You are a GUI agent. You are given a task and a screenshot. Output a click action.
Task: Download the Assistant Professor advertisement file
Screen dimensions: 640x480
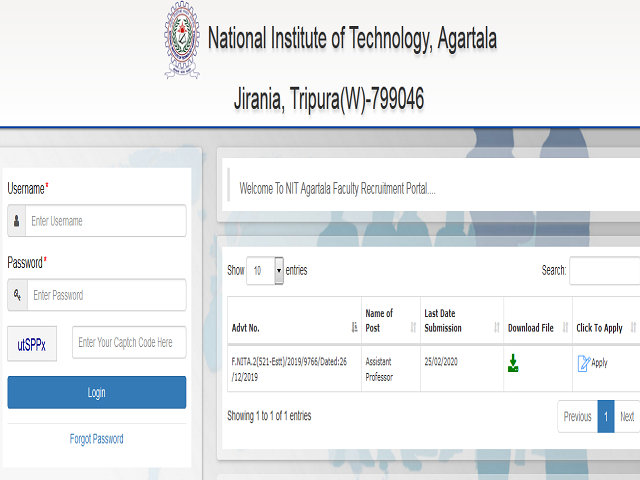click(513, 363)
